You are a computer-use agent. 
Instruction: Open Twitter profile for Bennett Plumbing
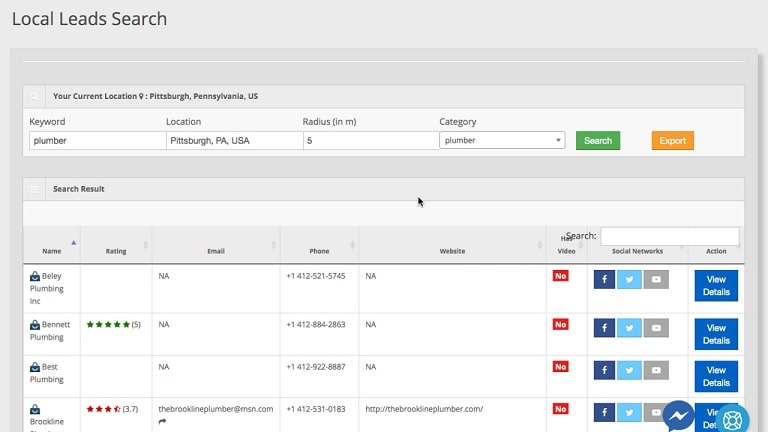(629, 326)
